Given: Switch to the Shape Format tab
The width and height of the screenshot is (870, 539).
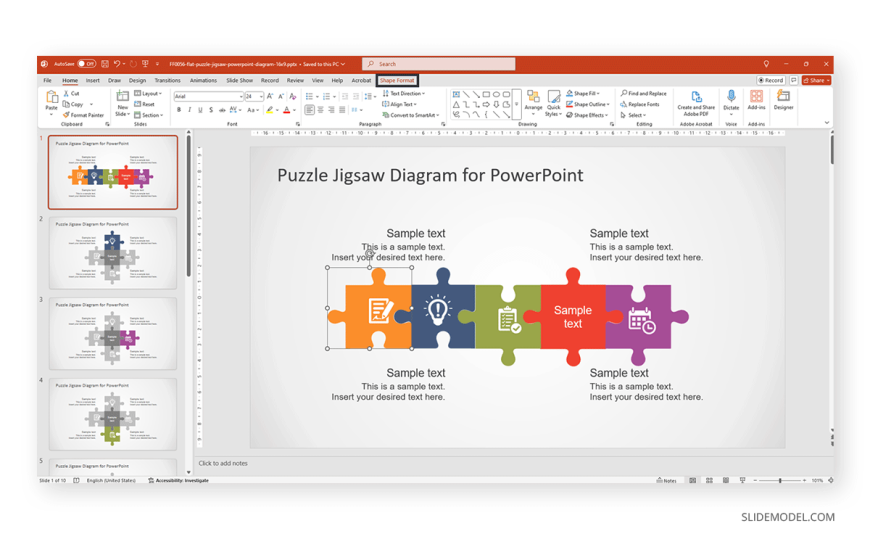Looking at the screenshot, I should point(397,80).
